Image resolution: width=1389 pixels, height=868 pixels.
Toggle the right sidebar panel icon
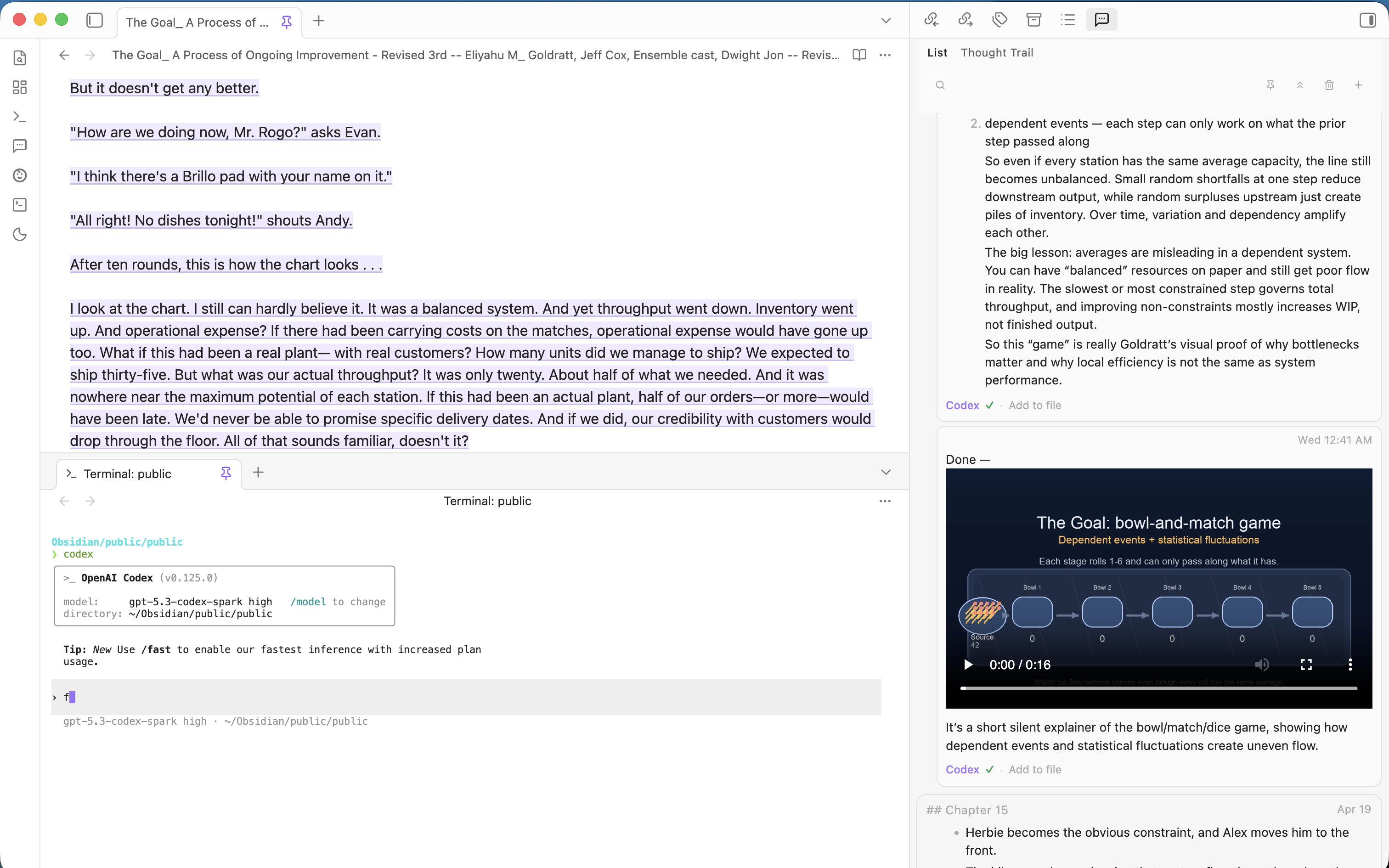pos(1368,20)
